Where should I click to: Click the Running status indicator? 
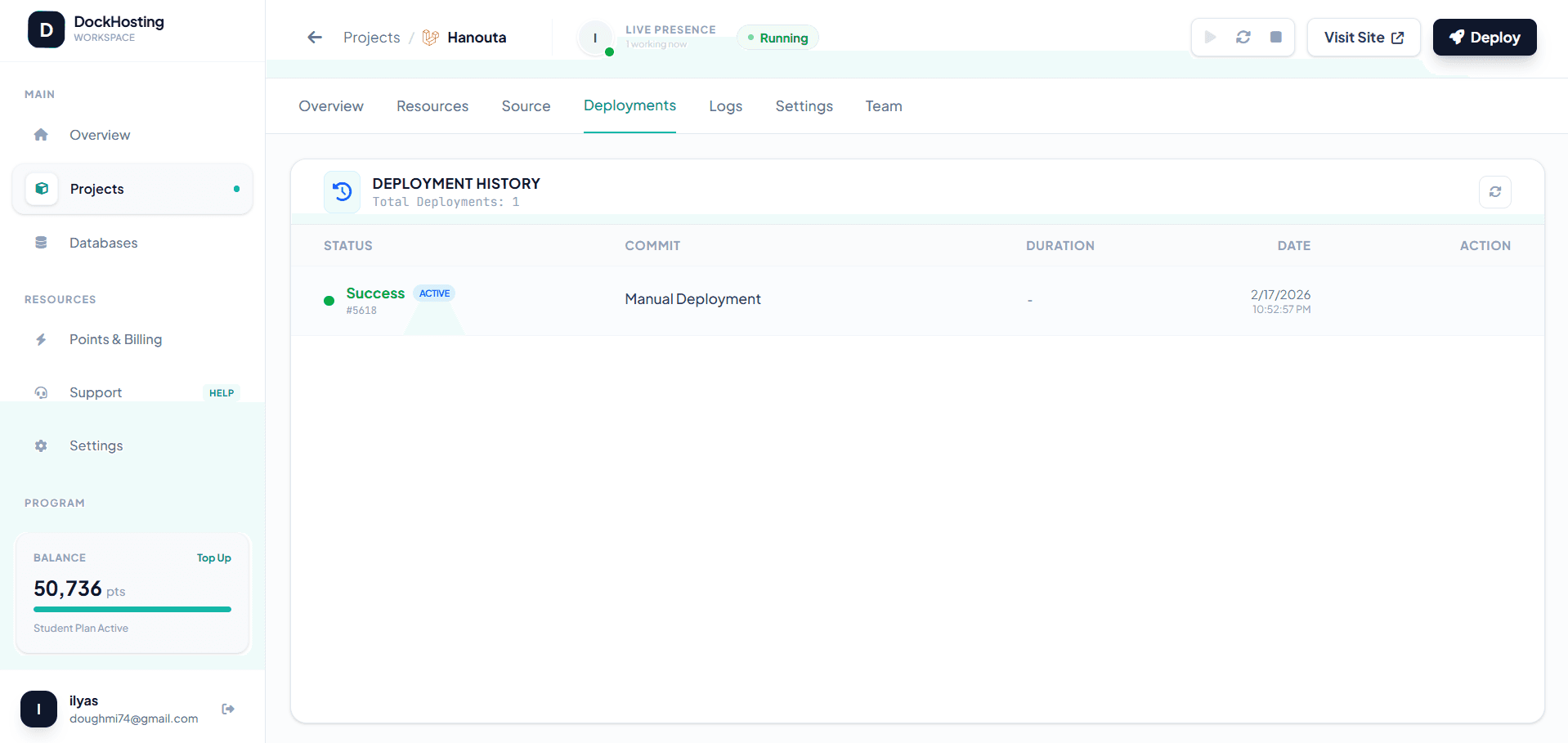tap(777, 38)
